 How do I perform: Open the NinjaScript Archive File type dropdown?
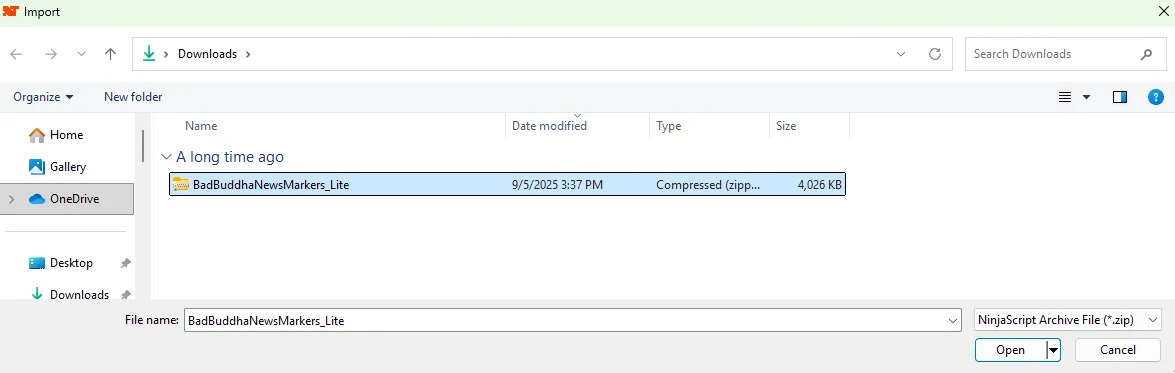tap(1068, 320)
